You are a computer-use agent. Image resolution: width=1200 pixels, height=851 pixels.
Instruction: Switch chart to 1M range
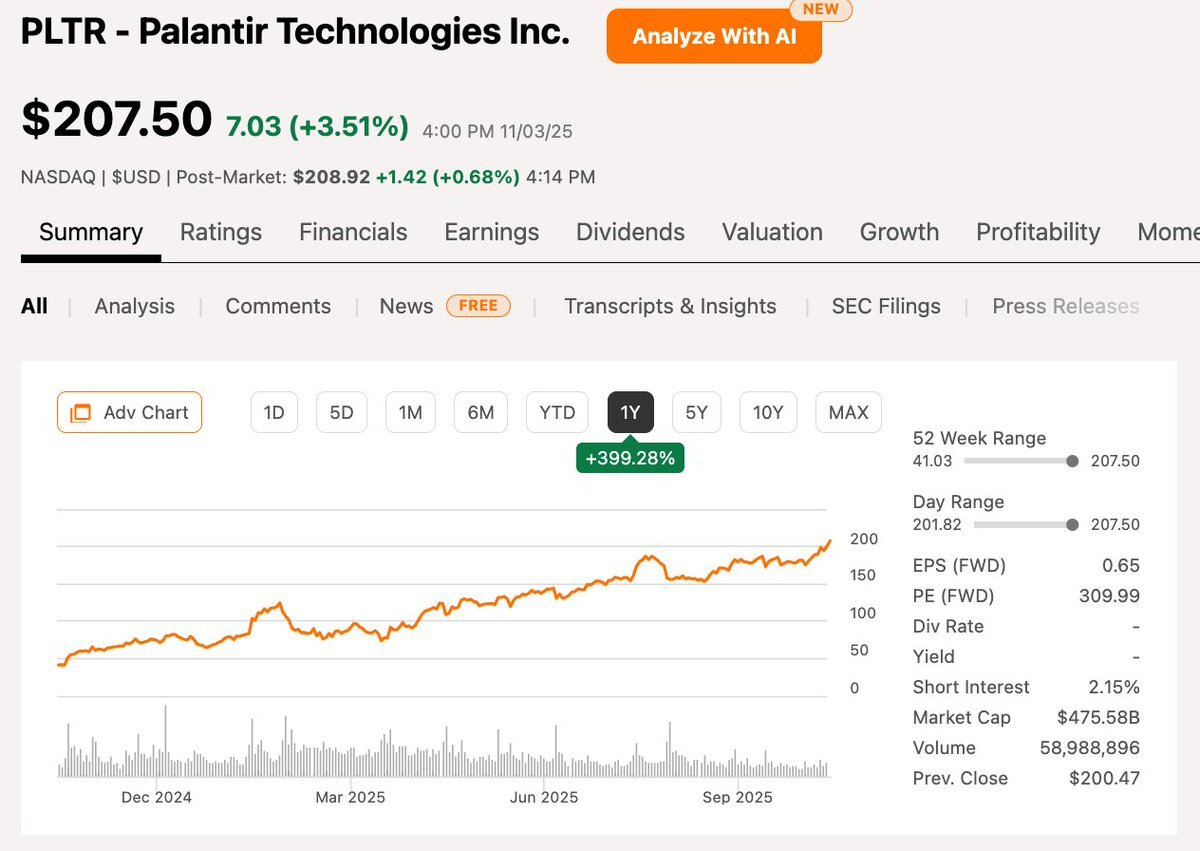(410, 413)
